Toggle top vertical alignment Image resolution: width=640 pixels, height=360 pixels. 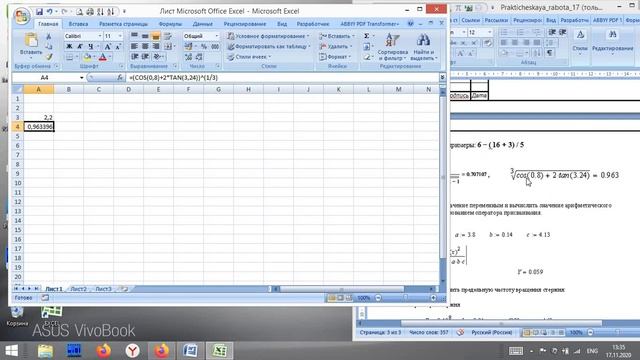click(134, 36)
